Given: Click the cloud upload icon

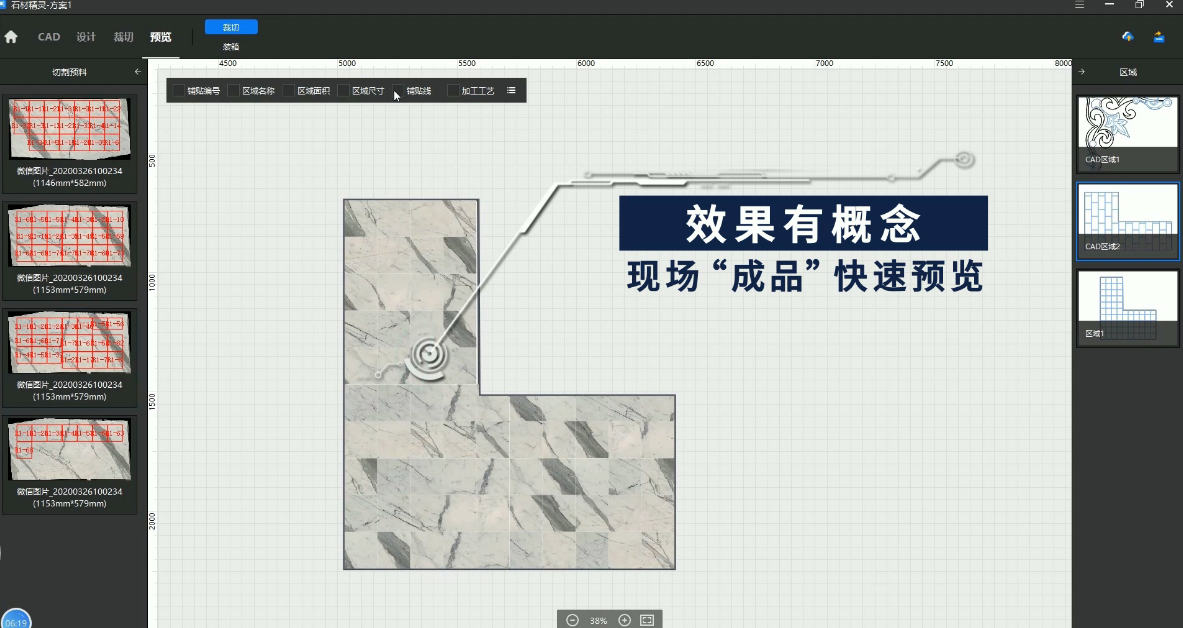Looking at the screenshot, I should tap(1128, 37).
